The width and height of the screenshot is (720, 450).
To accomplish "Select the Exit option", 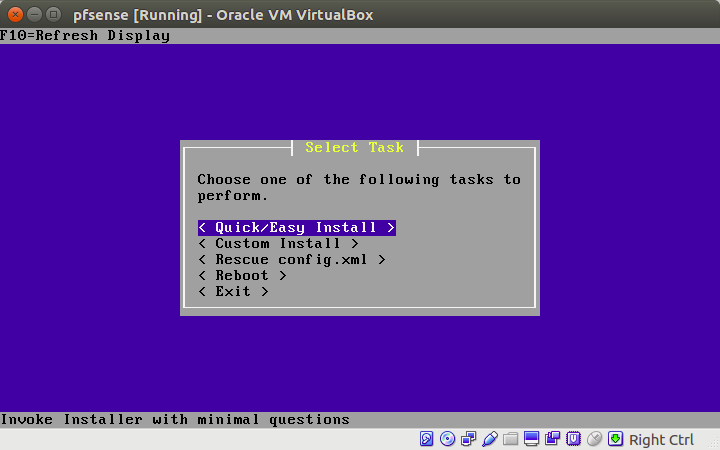I will click(233, 292).
